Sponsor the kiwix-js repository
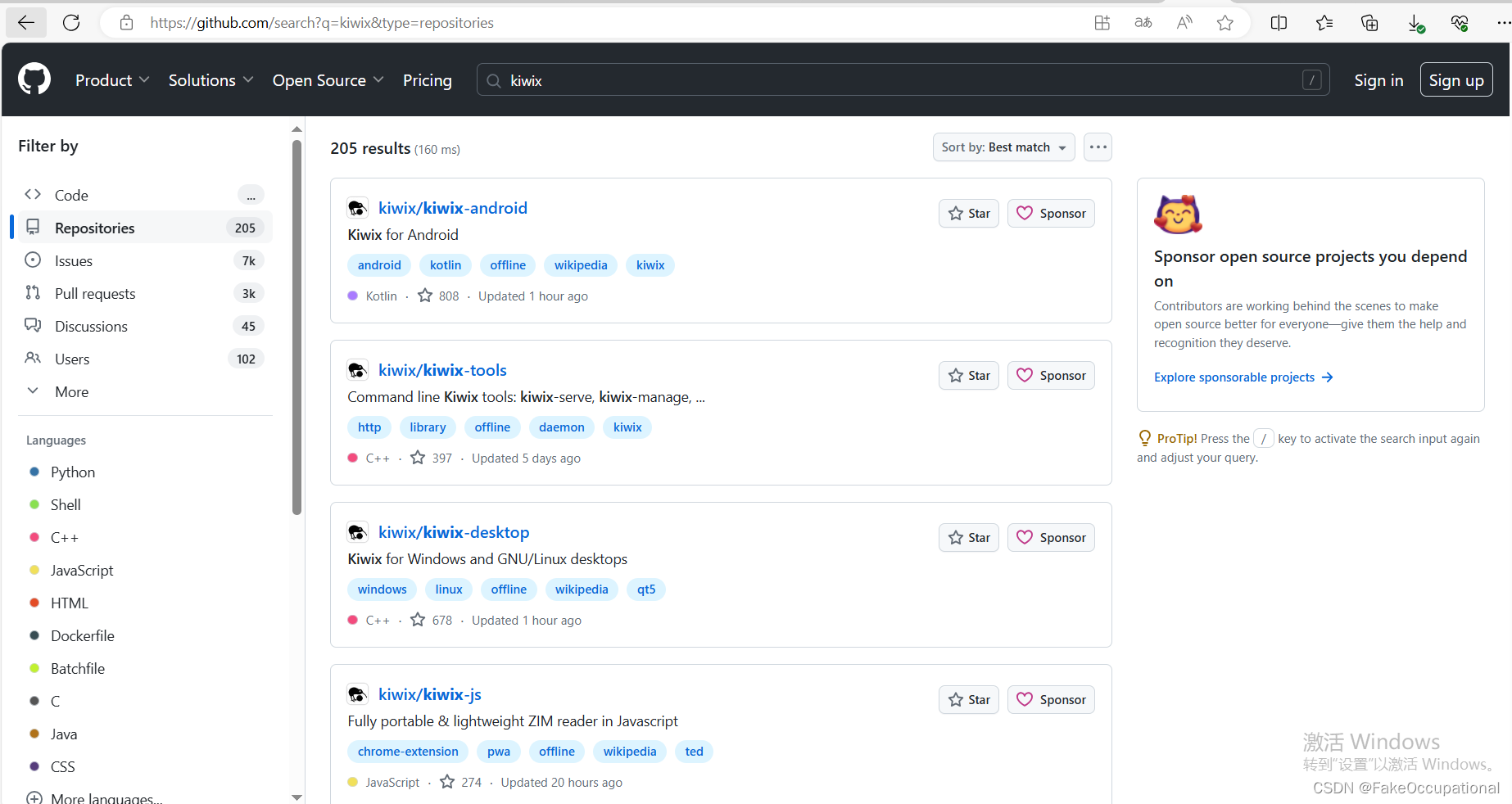Screen dimensions: 1512x804 coord(1051,700)
